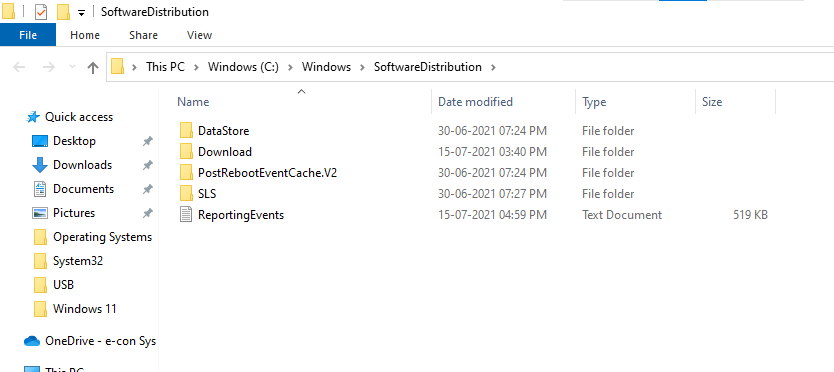This screenshot has height=372, width=834.
Task: Click the Pictures icon in sidebar
Action: (40, 213)
